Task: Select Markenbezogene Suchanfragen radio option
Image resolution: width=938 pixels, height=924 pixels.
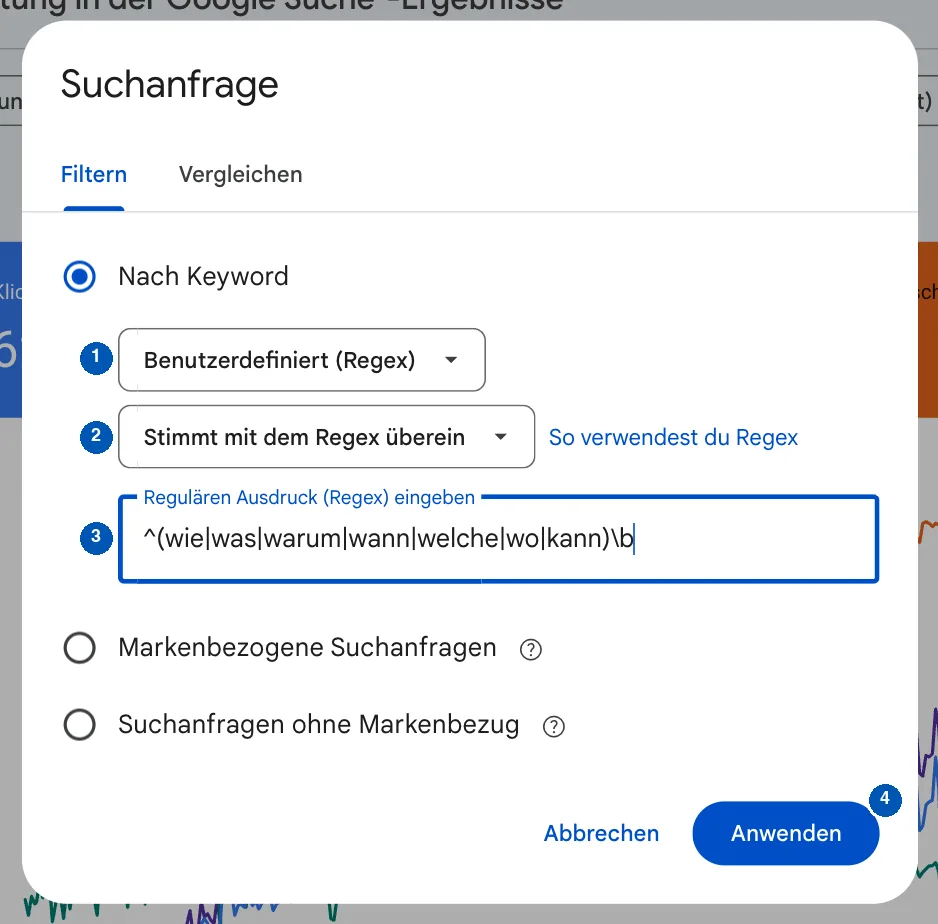Action: click(x=80, y=648)
